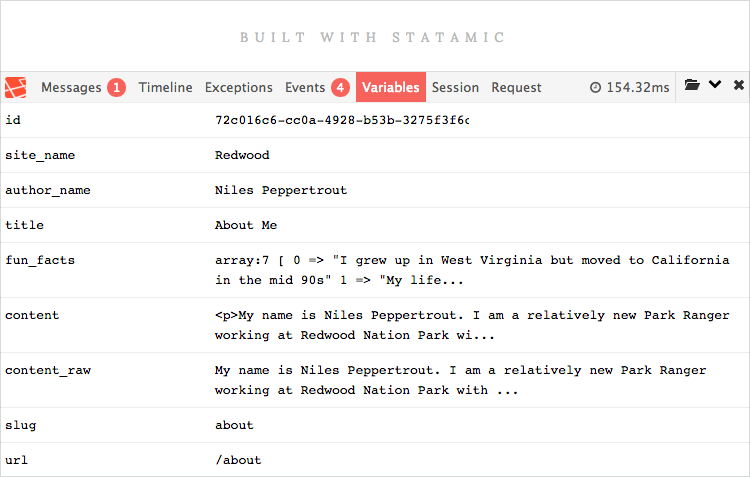
Task: Click the red debugbar logo icon
Action: 15,88
